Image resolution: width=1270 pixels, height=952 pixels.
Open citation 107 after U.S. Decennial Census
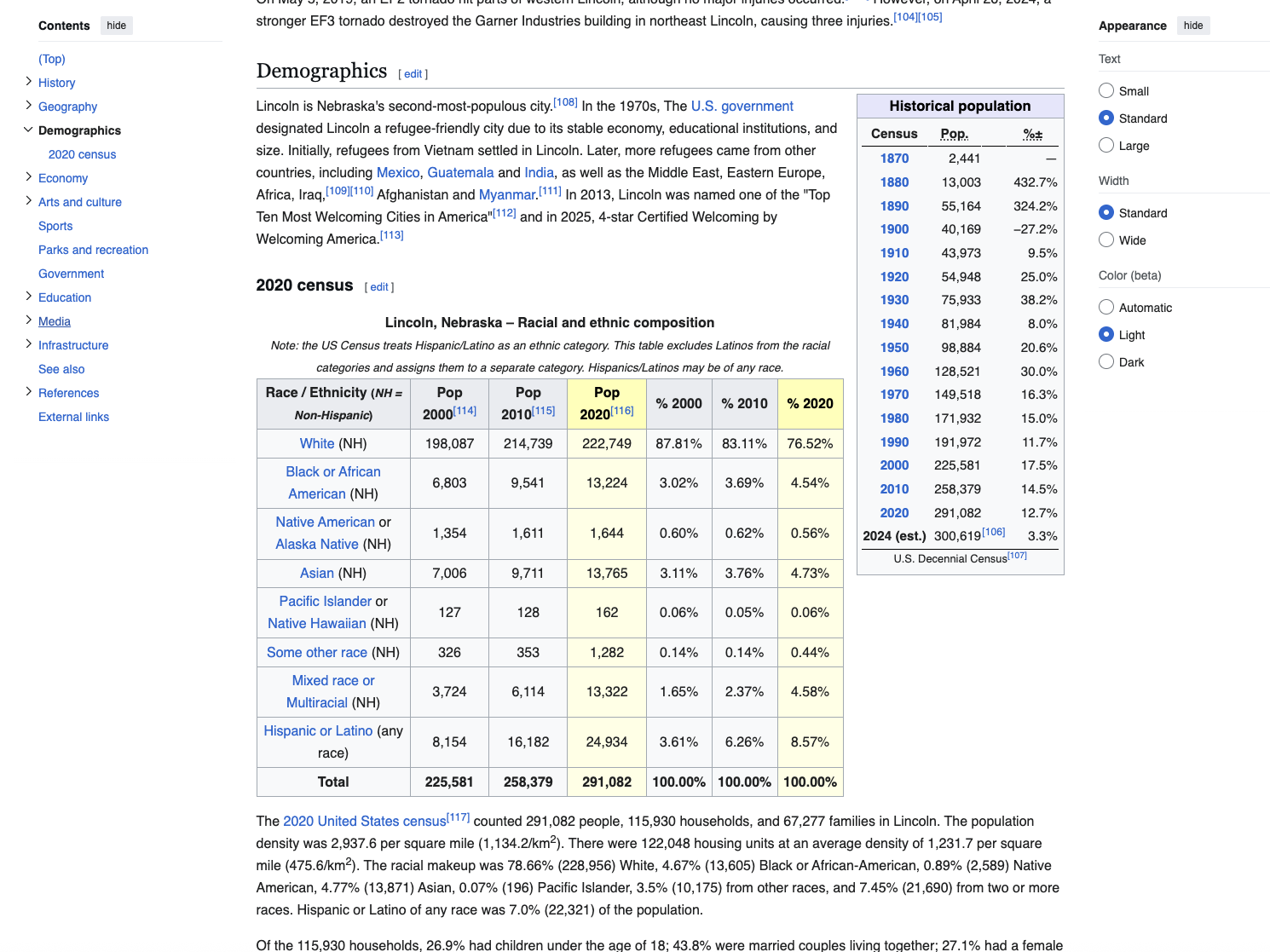(1018, 555)
